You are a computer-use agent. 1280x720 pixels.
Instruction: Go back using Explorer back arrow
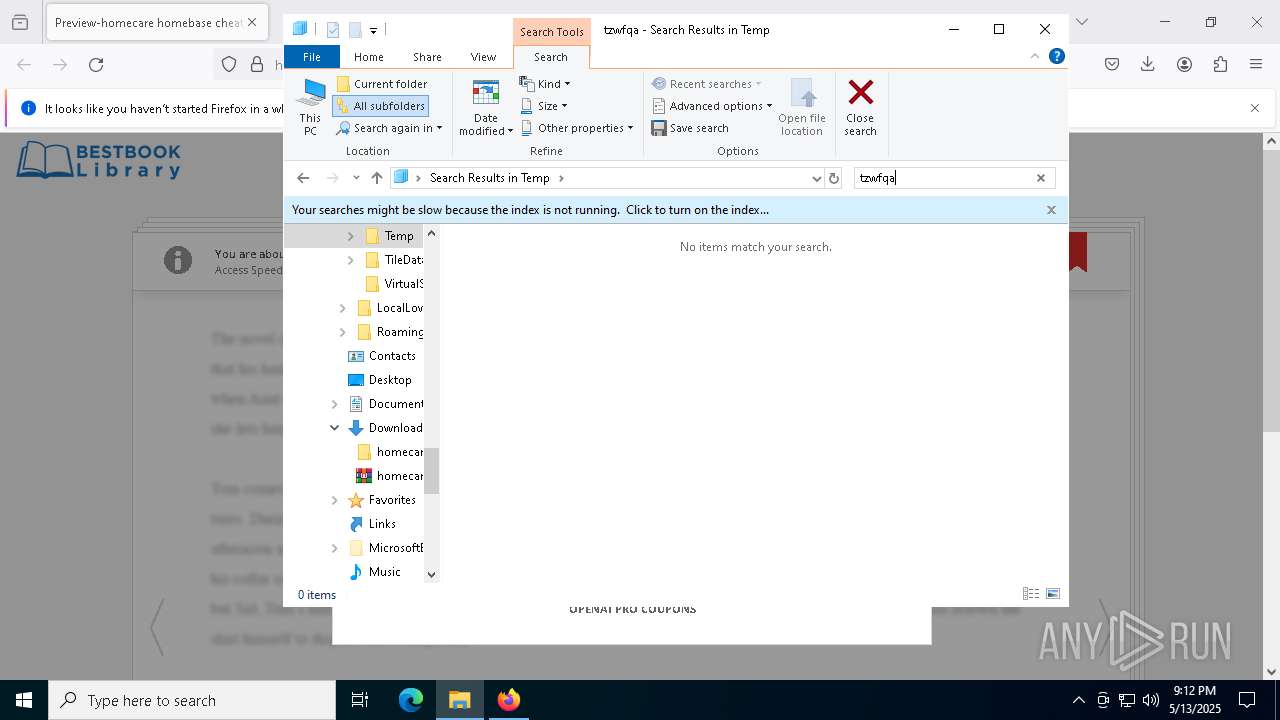point(303,178)
